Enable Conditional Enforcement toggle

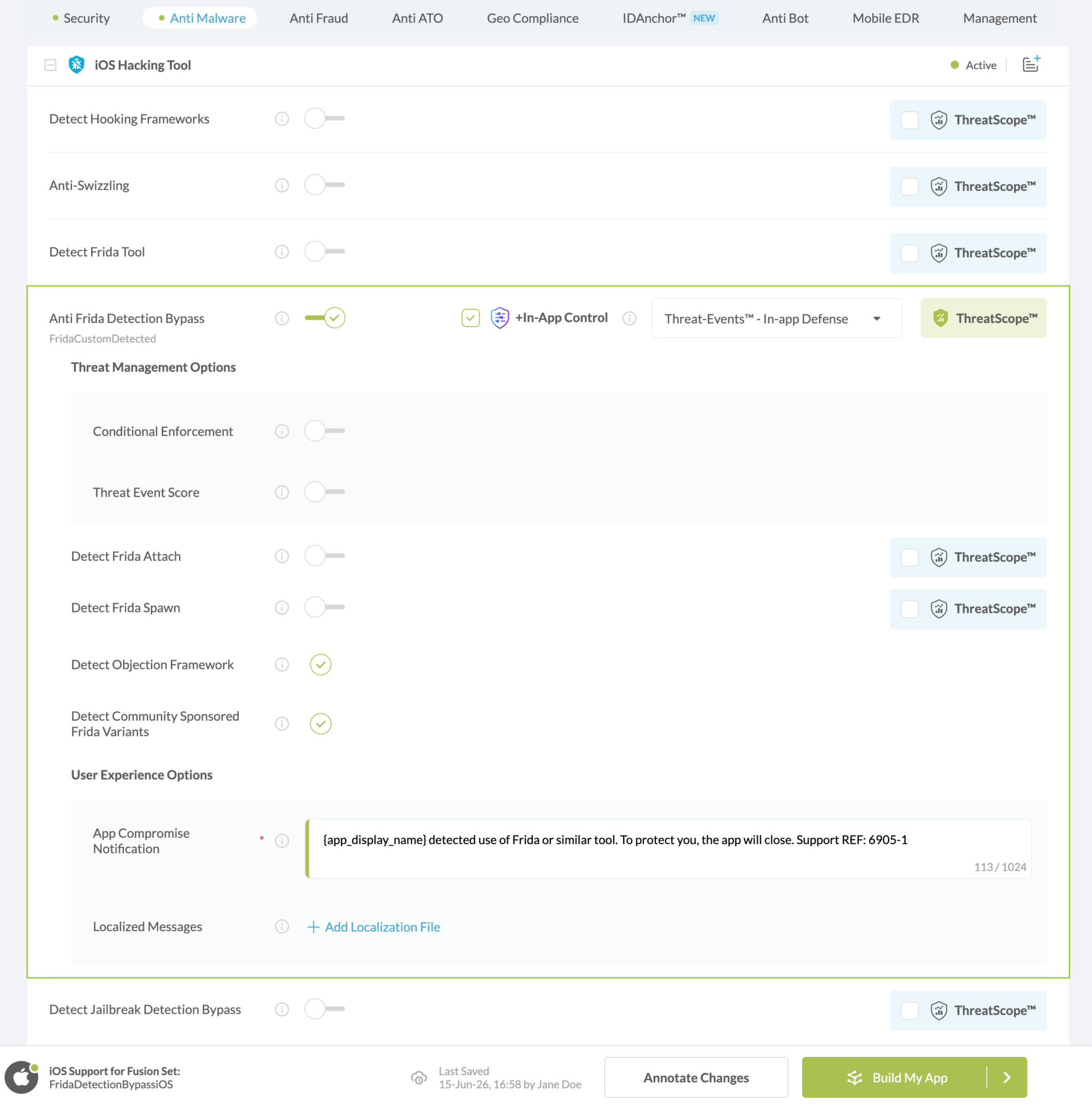324,431
